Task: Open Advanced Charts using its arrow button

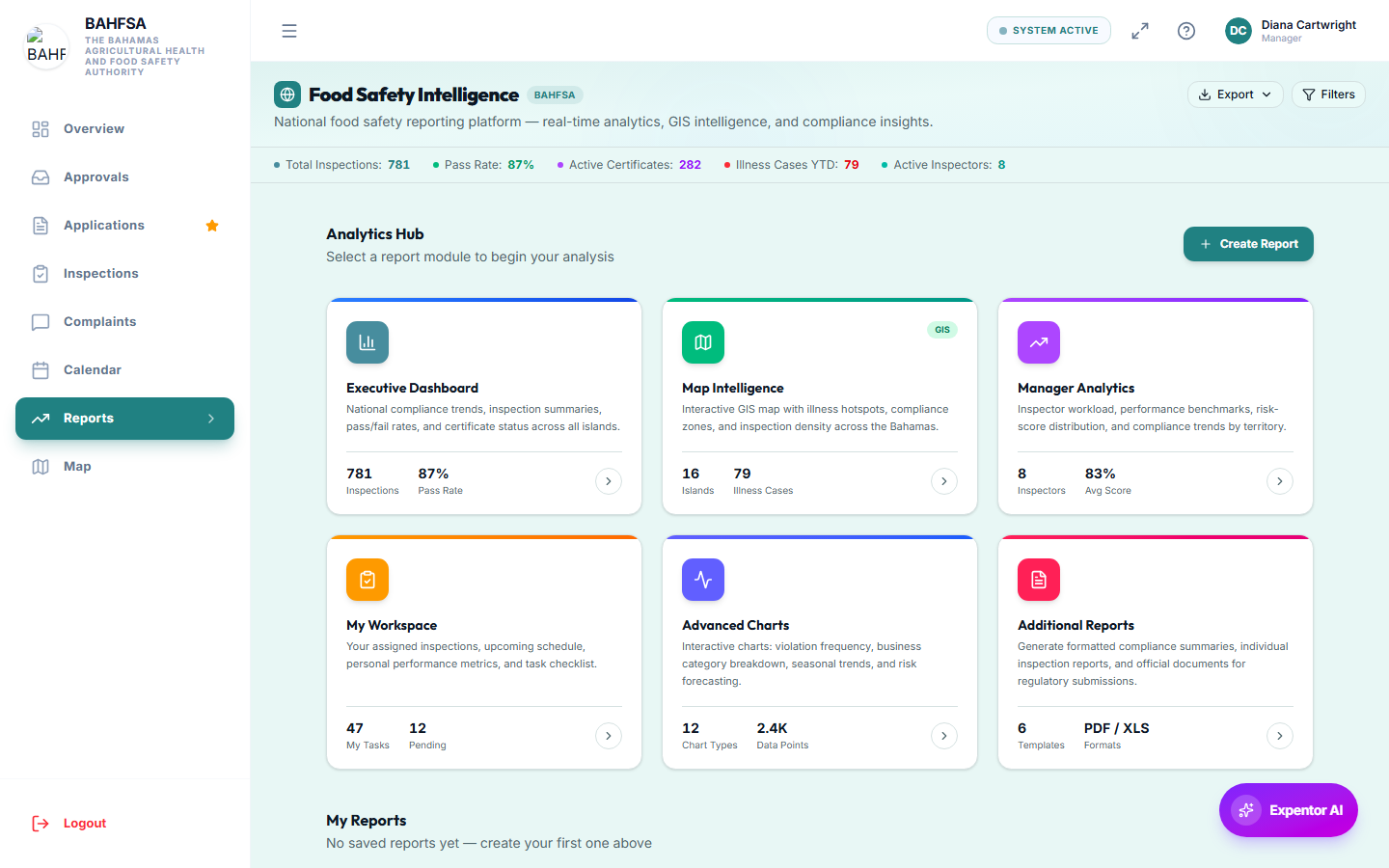Action: coord(944,736)
